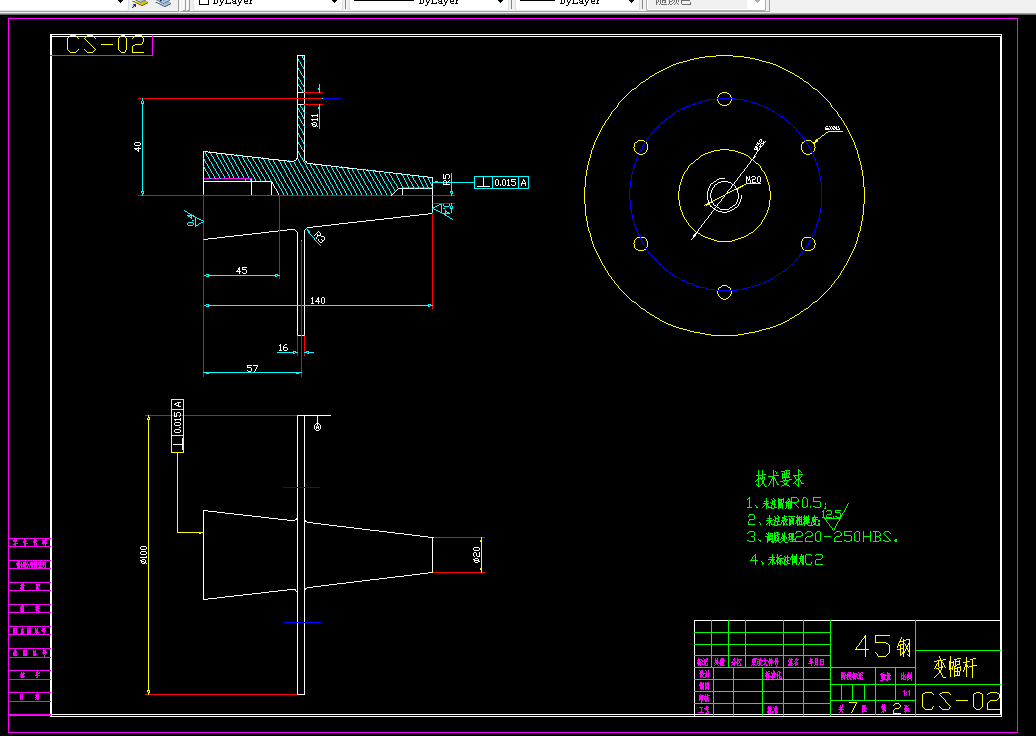Select the upper-left bolt hole on the blue circle
The width and height of the screenshot is (1036, 736).
(x=641, y=147)
